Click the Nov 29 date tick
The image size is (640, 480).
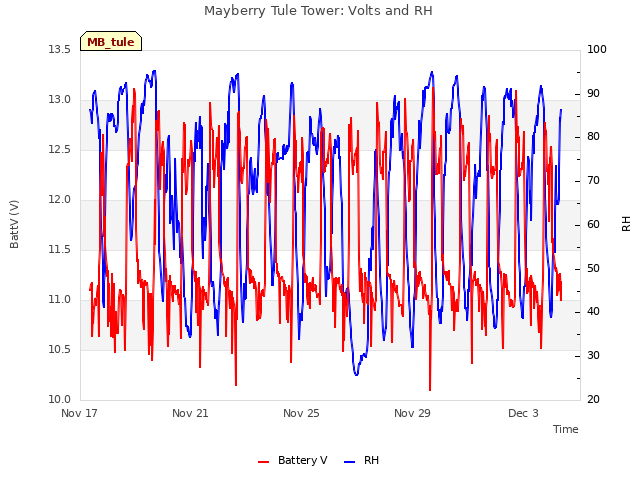[x=412, y=413]
